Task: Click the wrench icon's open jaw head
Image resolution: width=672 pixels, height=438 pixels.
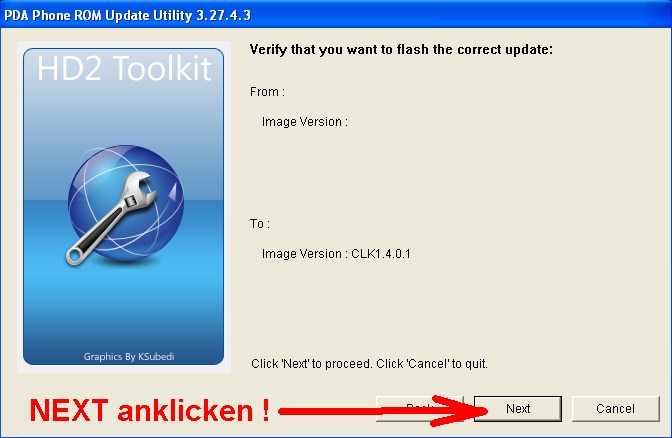Action: coord(141,189)
